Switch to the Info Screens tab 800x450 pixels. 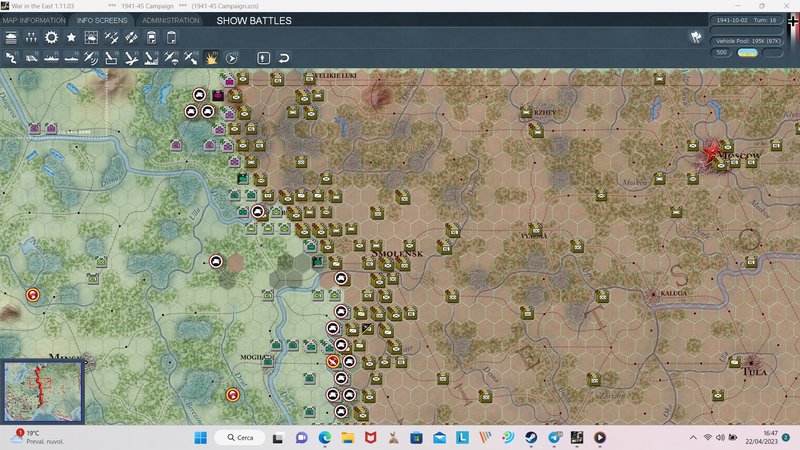coord(102,20)
